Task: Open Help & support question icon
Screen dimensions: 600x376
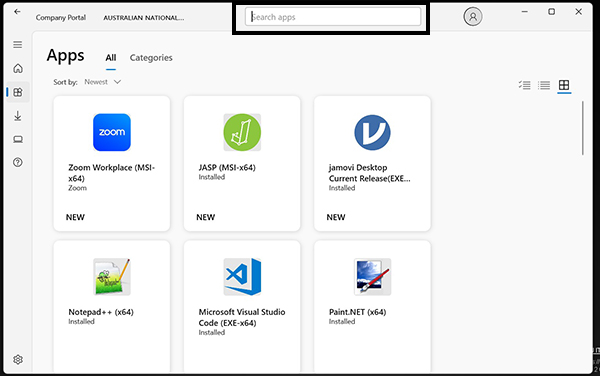Action: point(18,163)
